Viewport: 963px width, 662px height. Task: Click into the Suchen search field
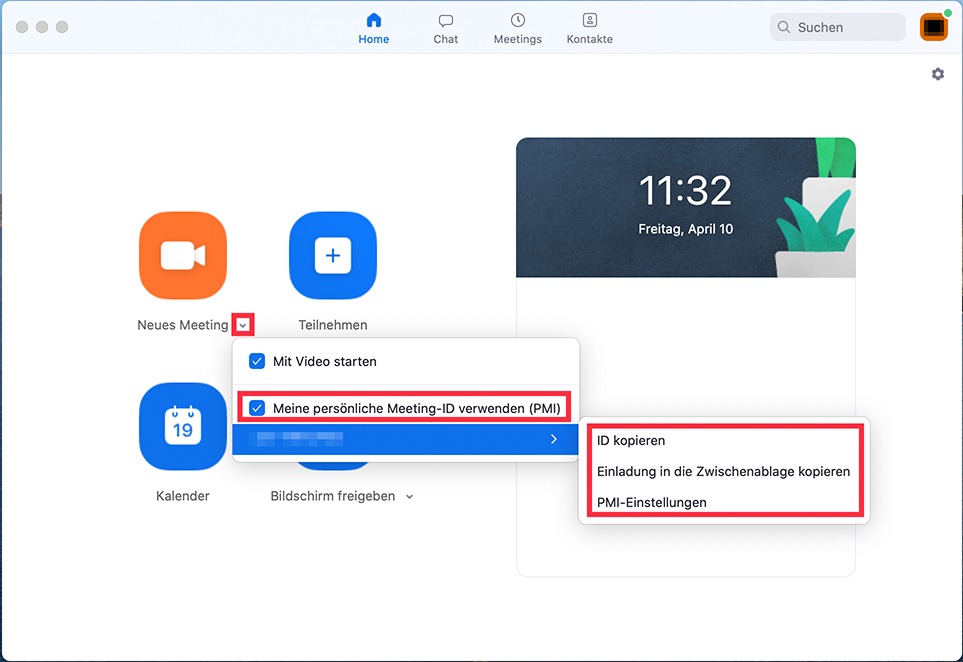[x=838, y=27]
